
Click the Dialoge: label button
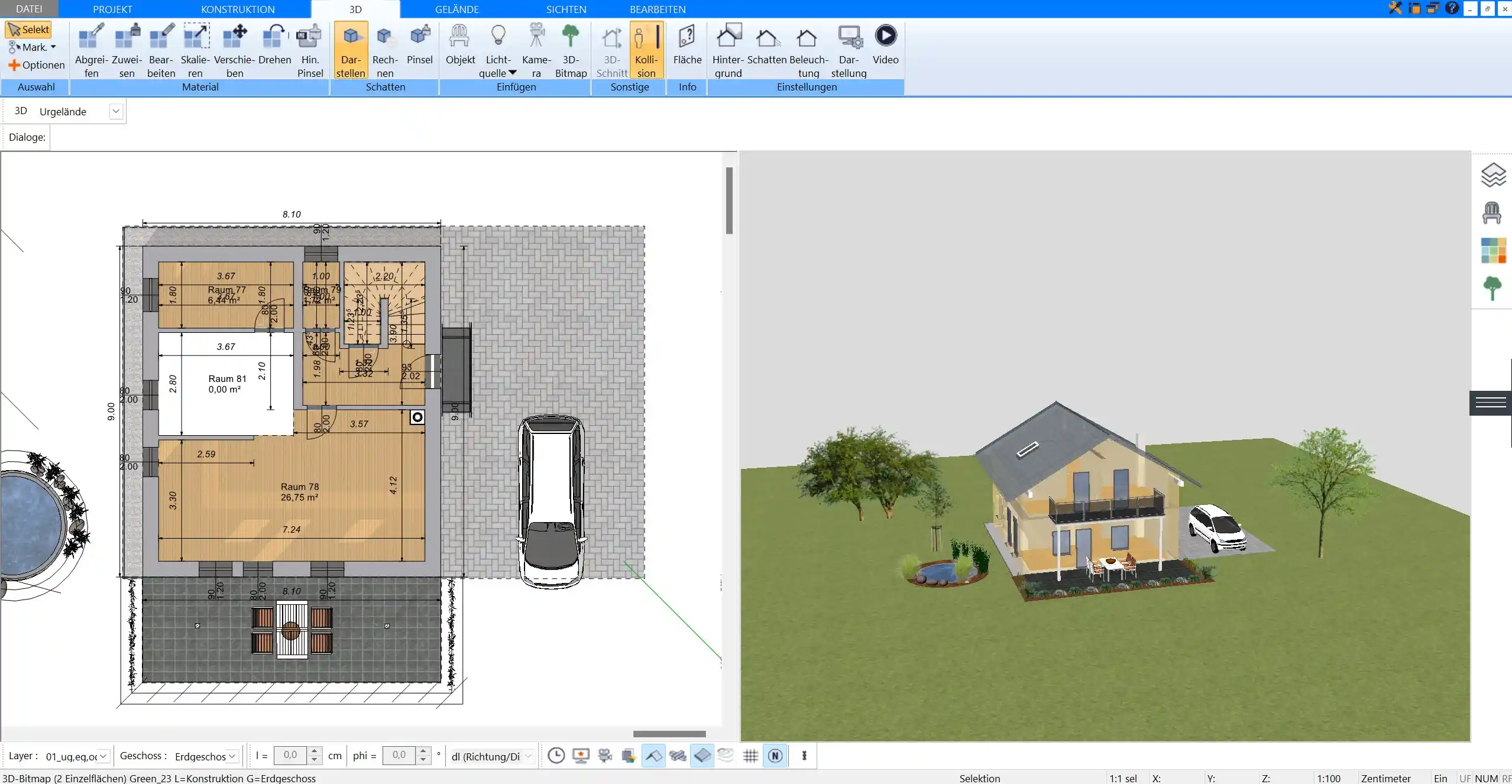27,137
